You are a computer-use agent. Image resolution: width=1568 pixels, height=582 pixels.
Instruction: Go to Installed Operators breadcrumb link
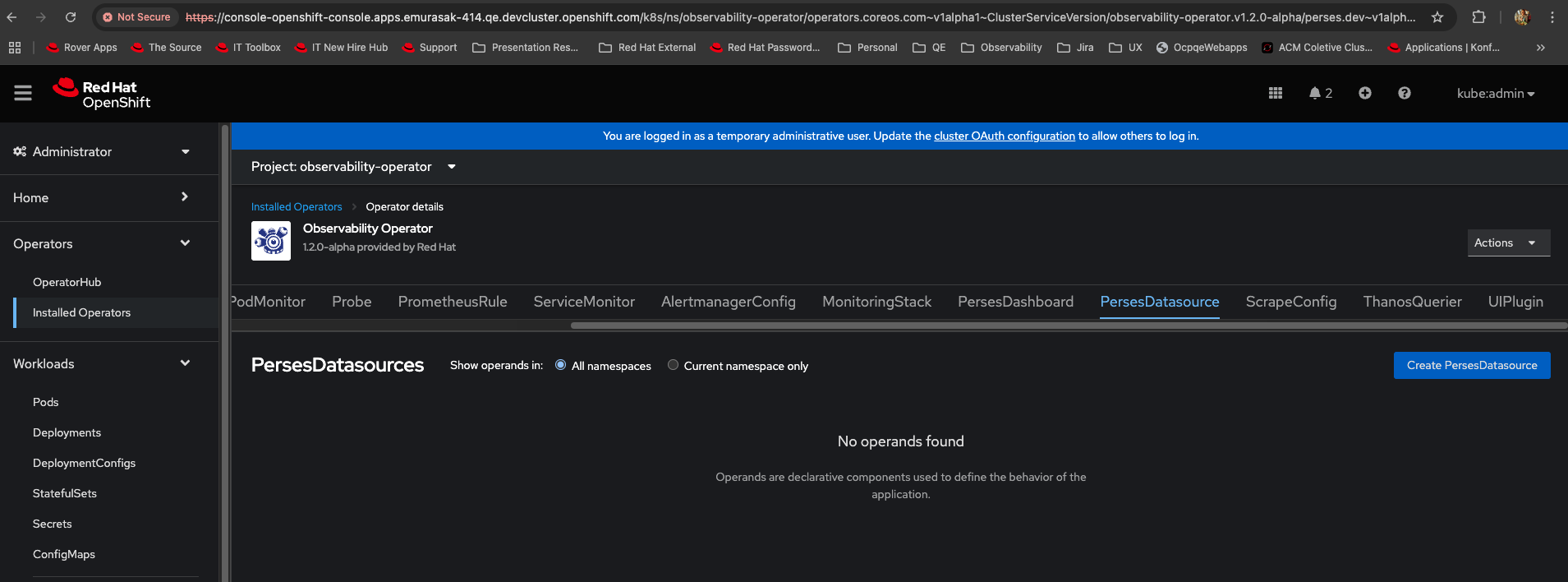tap(297, 207)
